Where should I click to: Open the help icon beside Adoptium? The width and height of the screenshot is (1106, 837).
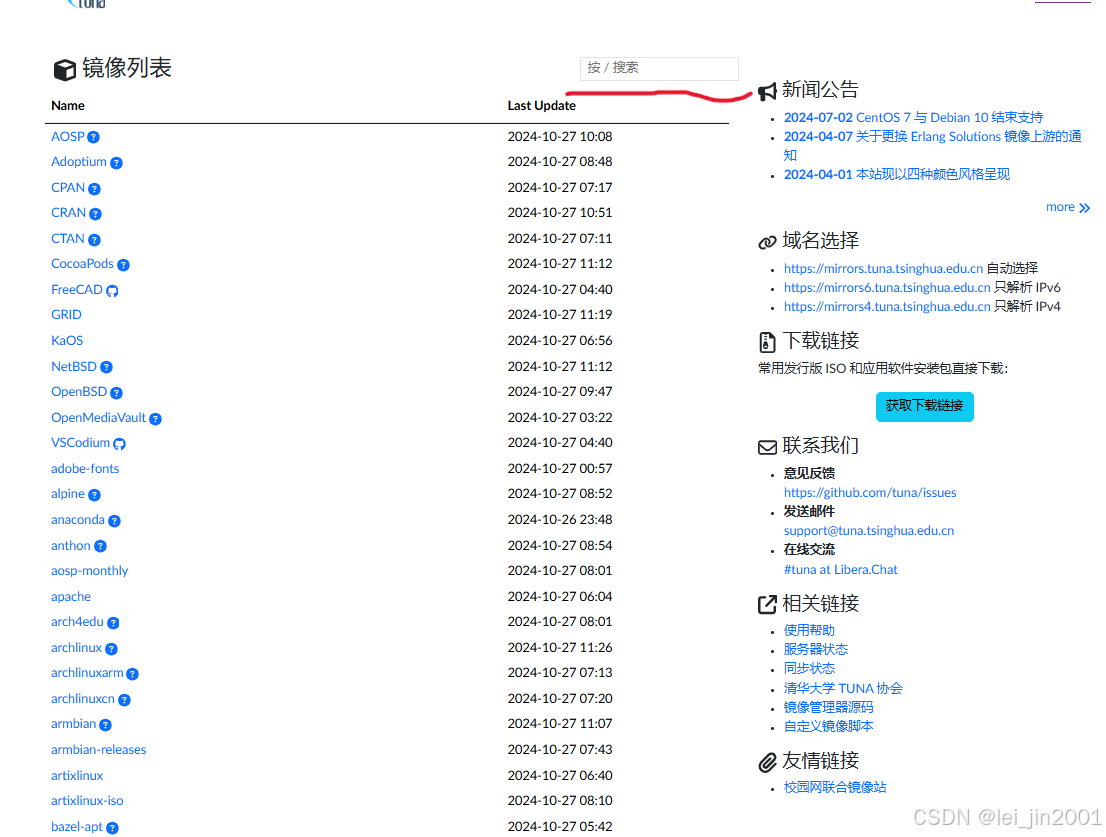pos(116,163)
